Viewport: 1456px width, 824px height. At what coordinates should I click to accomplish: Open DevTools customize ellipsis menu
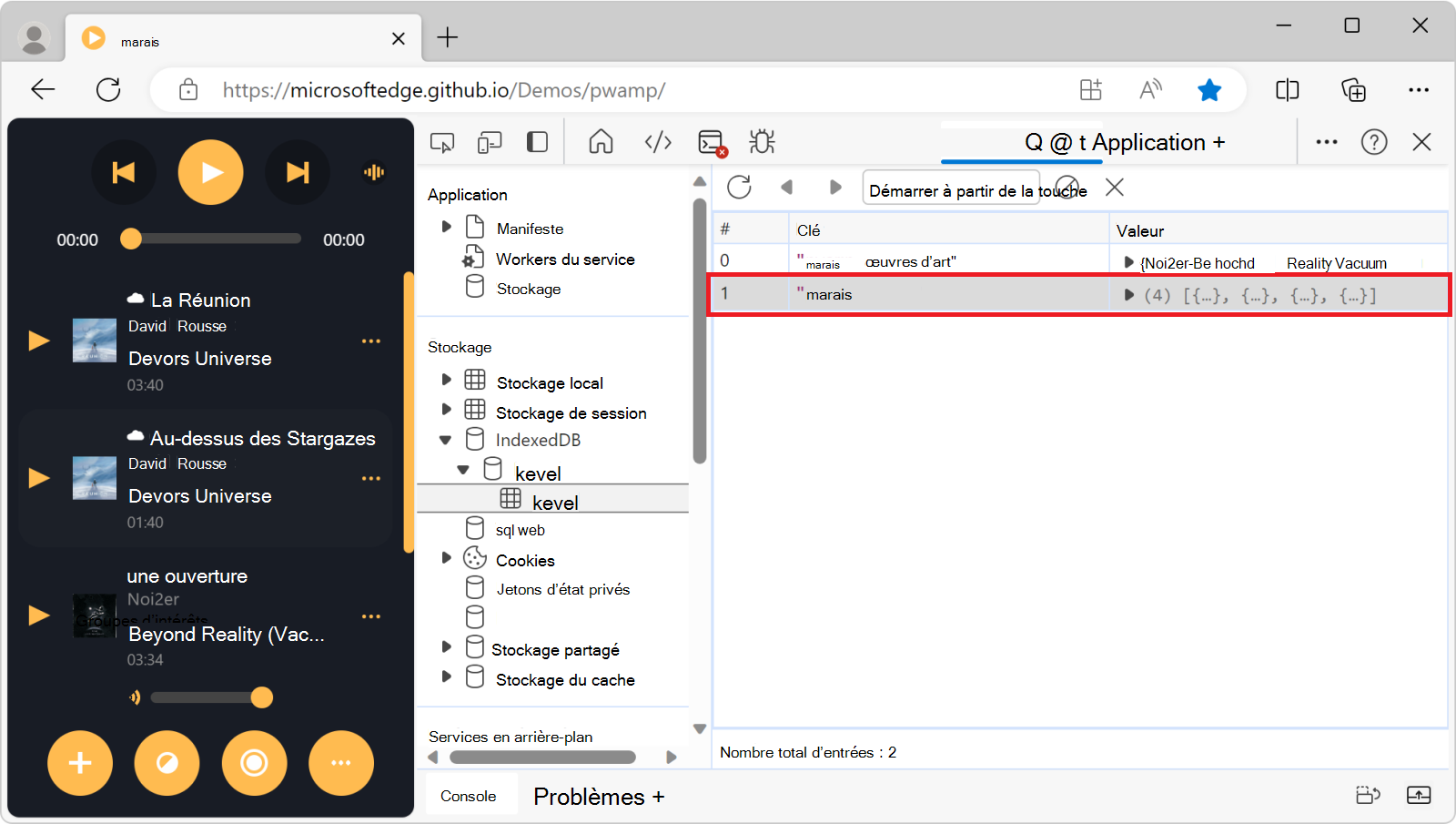pos(1327,142)
